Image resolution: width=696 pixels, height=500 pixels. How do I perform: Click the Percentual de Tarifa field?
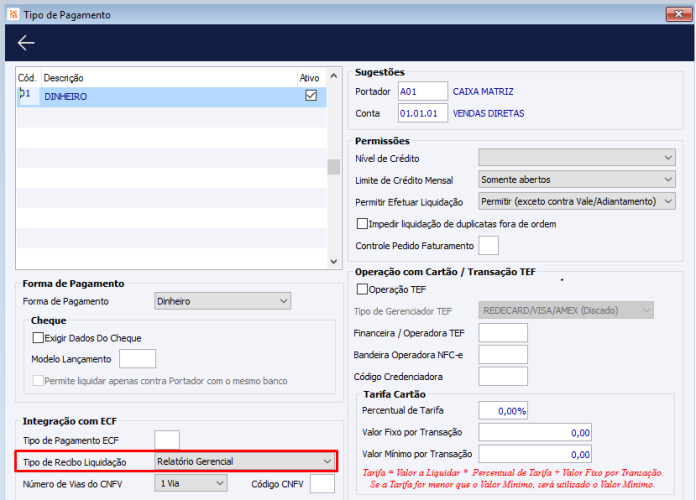(503, 411)
